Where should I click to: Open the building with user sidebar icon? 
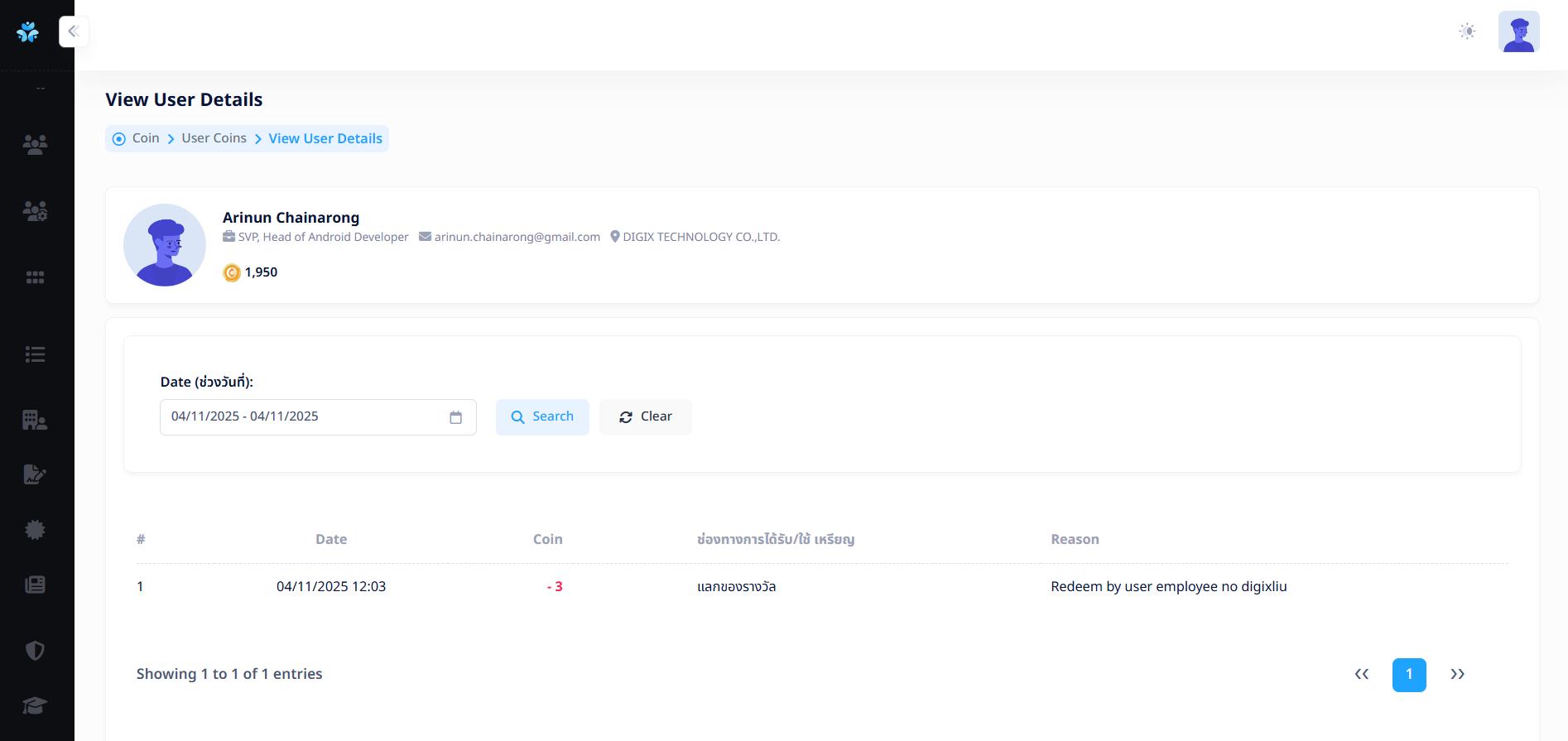click(35, 420)
